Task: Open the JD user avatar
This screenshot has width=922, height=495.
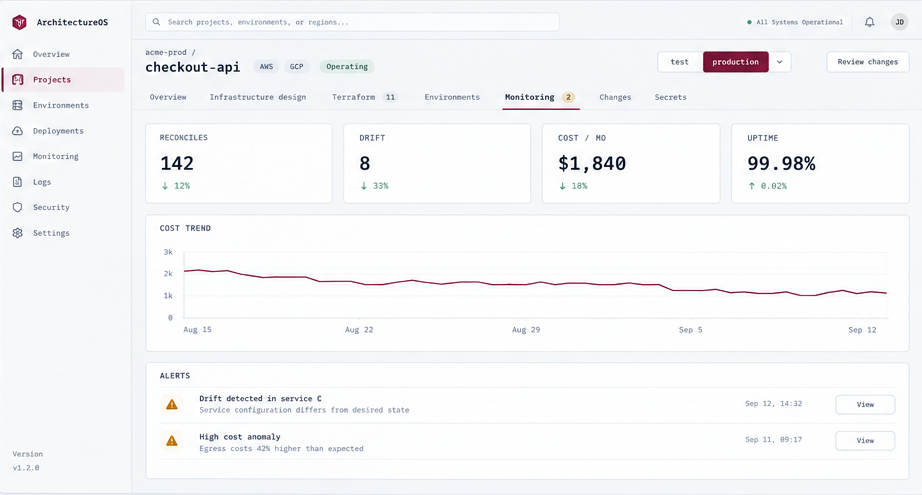Action: pos(900,22)
